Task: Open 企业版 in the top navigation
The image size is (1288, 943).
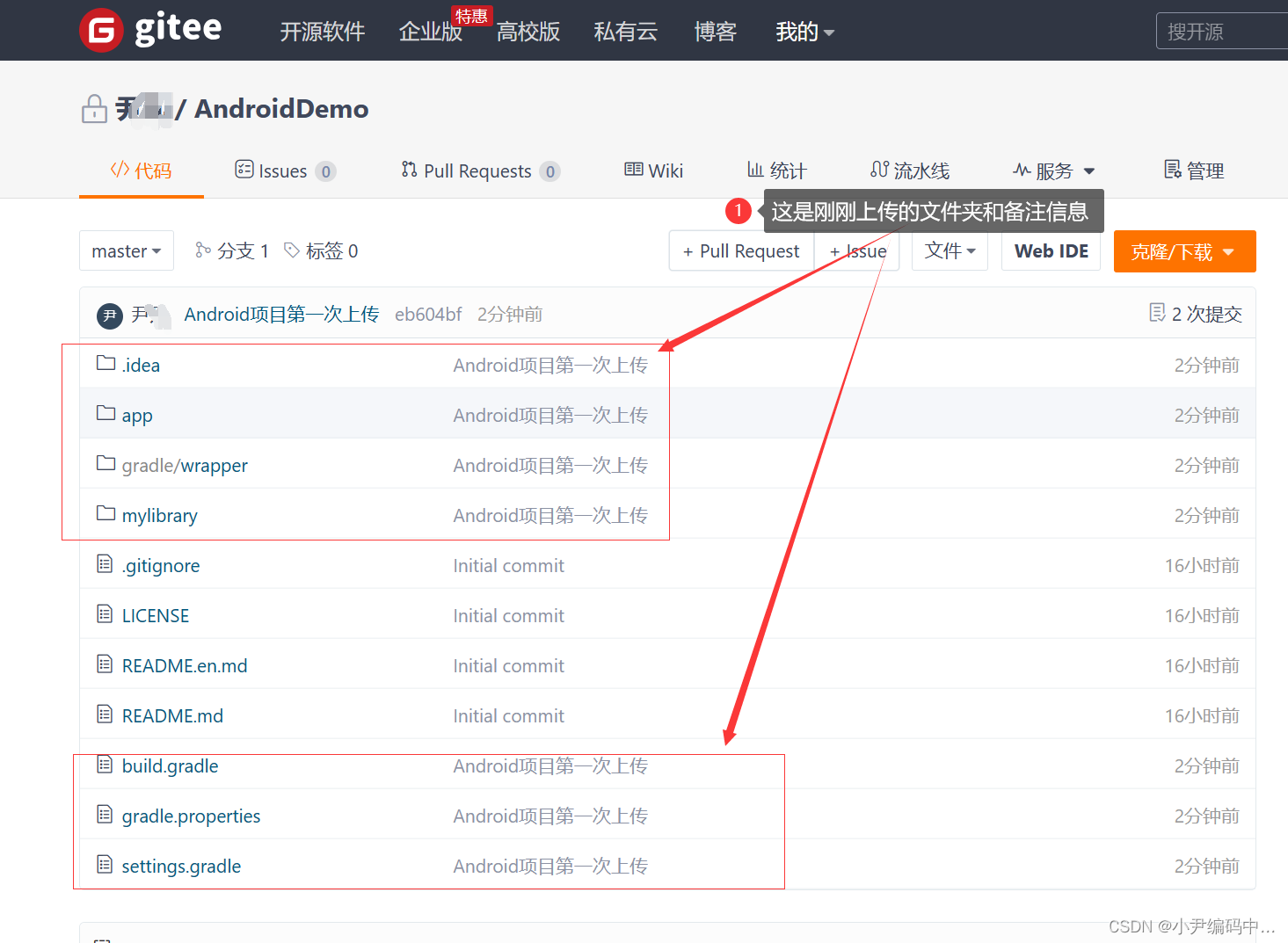Action: point(431,32)
